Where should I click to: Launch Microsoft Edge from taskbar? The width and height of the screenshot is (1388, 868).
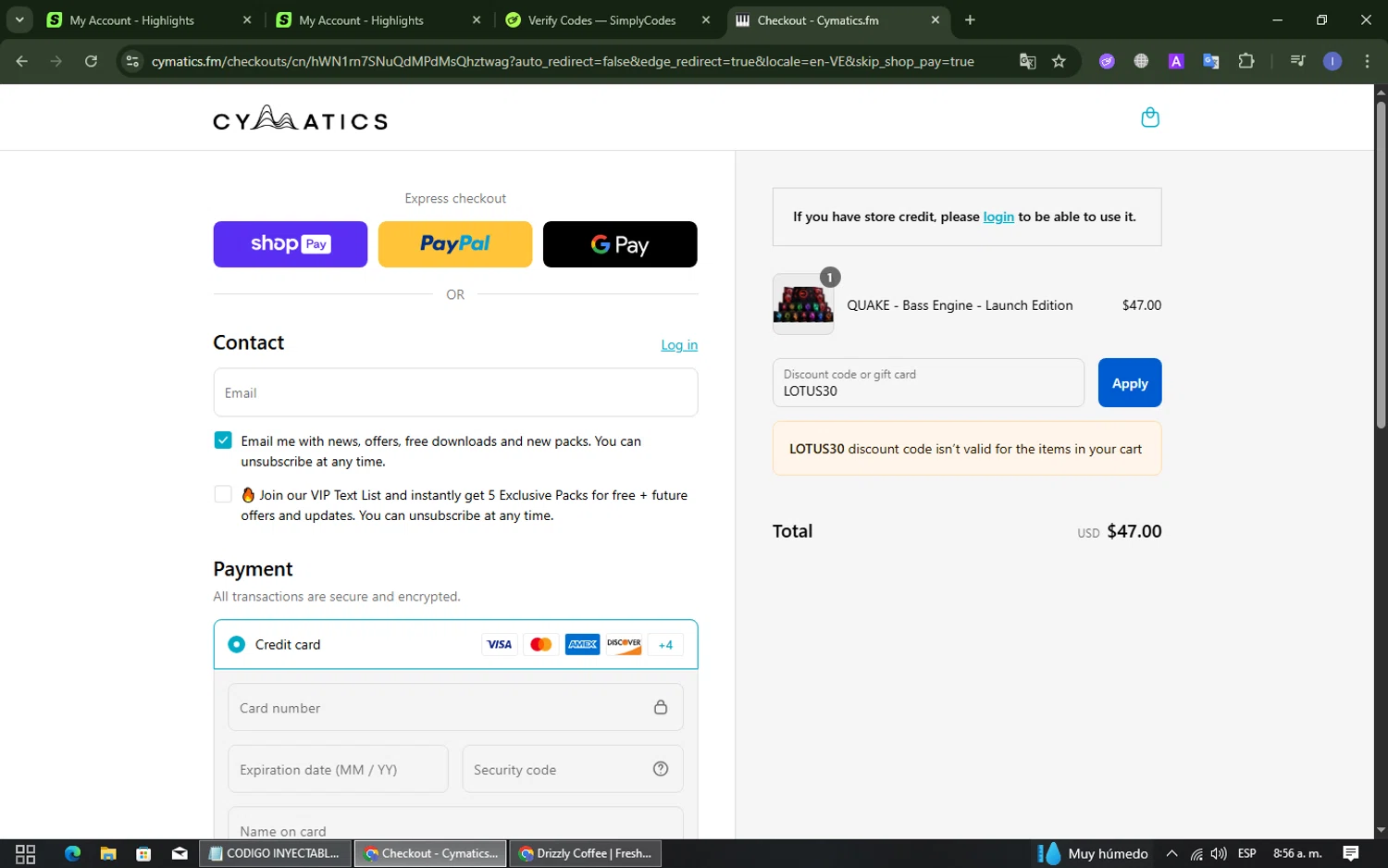click(73, 853)
